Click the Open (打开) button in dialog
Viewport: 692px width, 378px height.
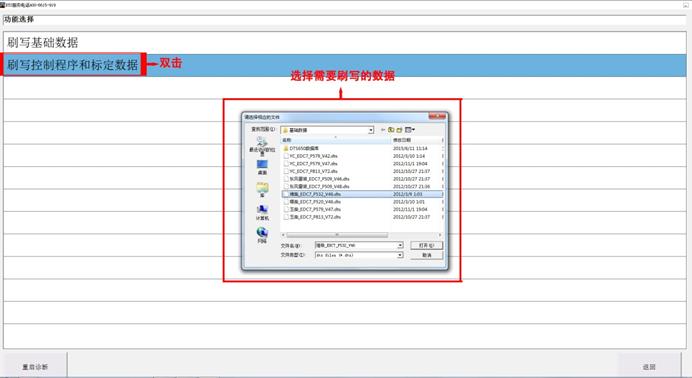426,245
